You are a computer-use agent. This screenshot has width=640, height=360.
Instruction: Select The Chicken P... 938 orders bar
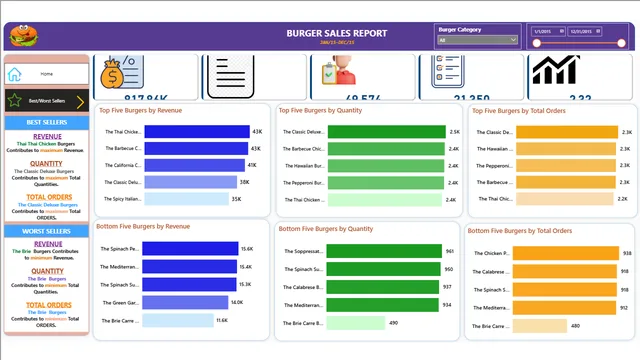click(566, 253)
